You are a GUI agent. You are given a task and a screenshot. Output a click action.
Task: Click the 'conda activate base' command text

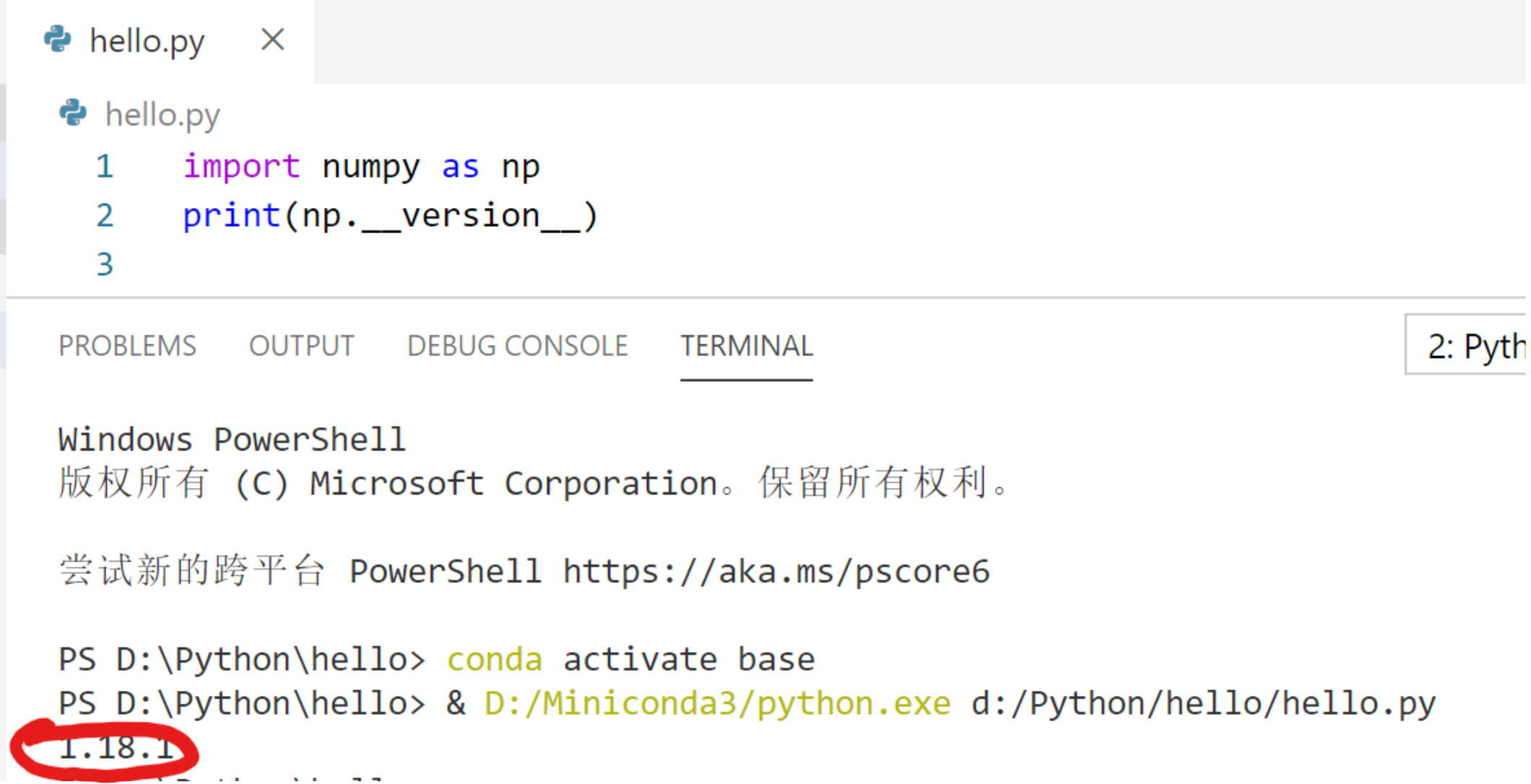coord(630,658)
